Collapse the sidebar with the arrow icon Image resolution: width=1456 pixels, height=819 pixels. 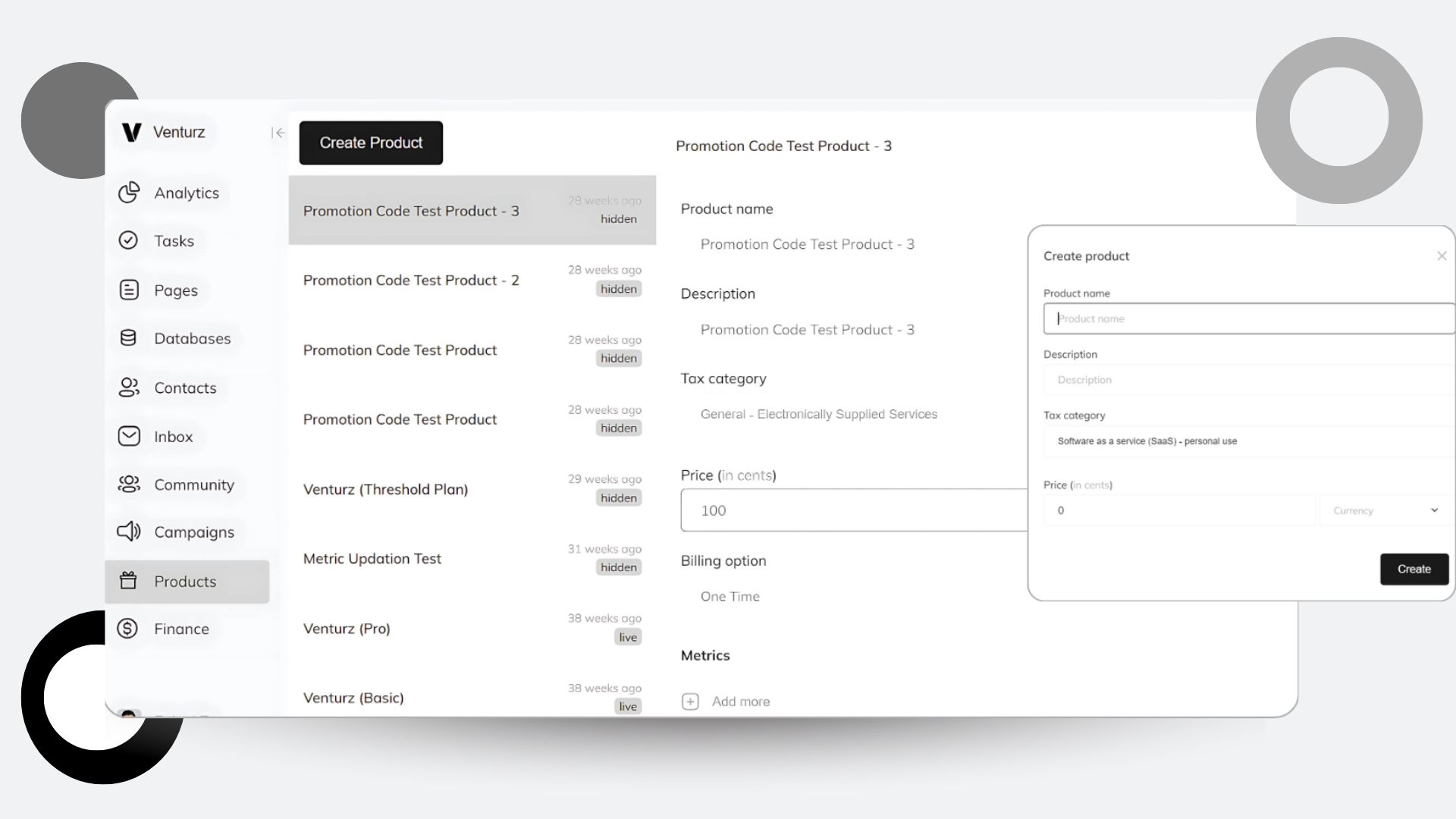pyautogui.click(x=278, y=133)
